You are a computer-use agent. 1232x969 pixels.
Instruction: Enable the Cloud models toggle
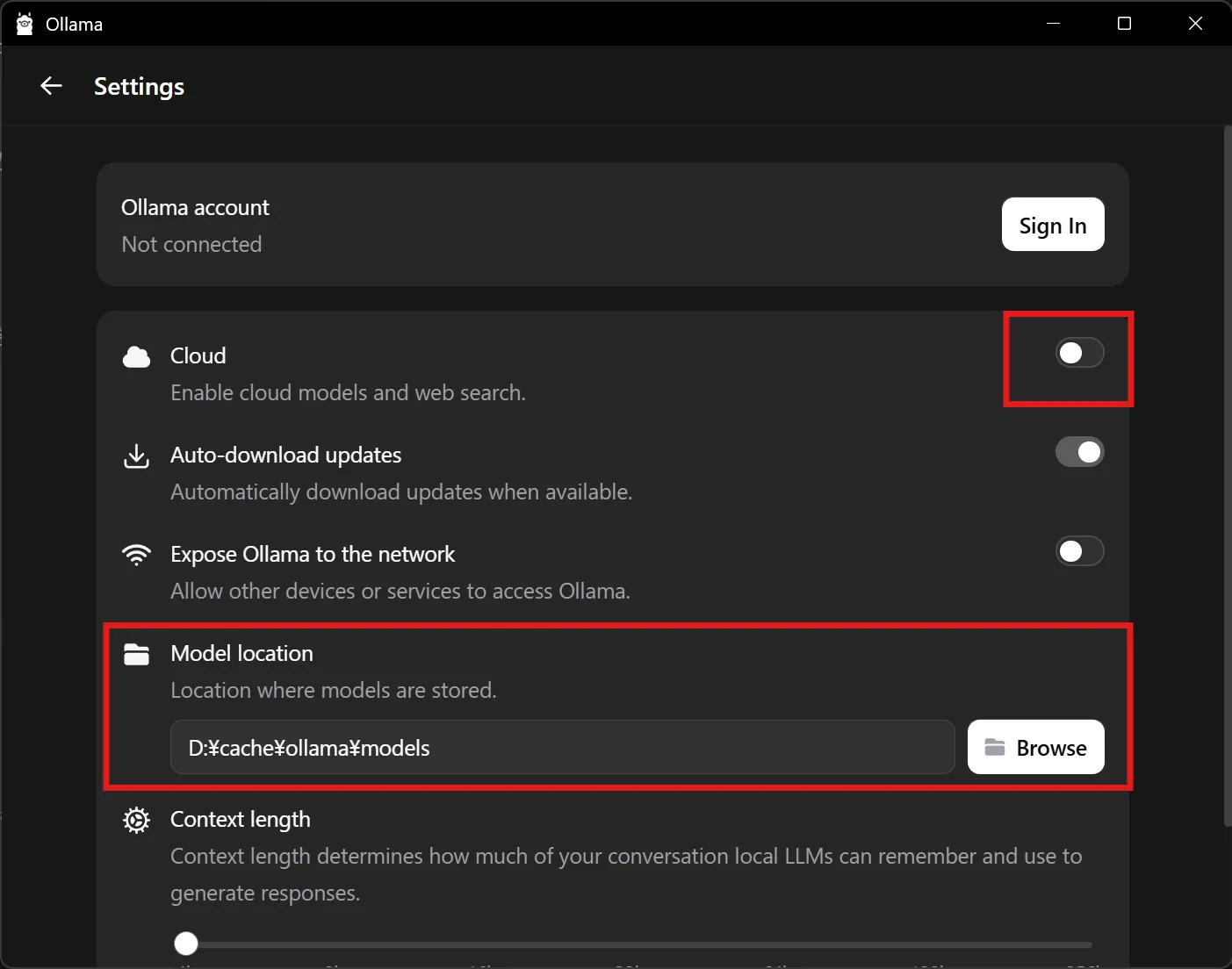(x=1079, y=353)
